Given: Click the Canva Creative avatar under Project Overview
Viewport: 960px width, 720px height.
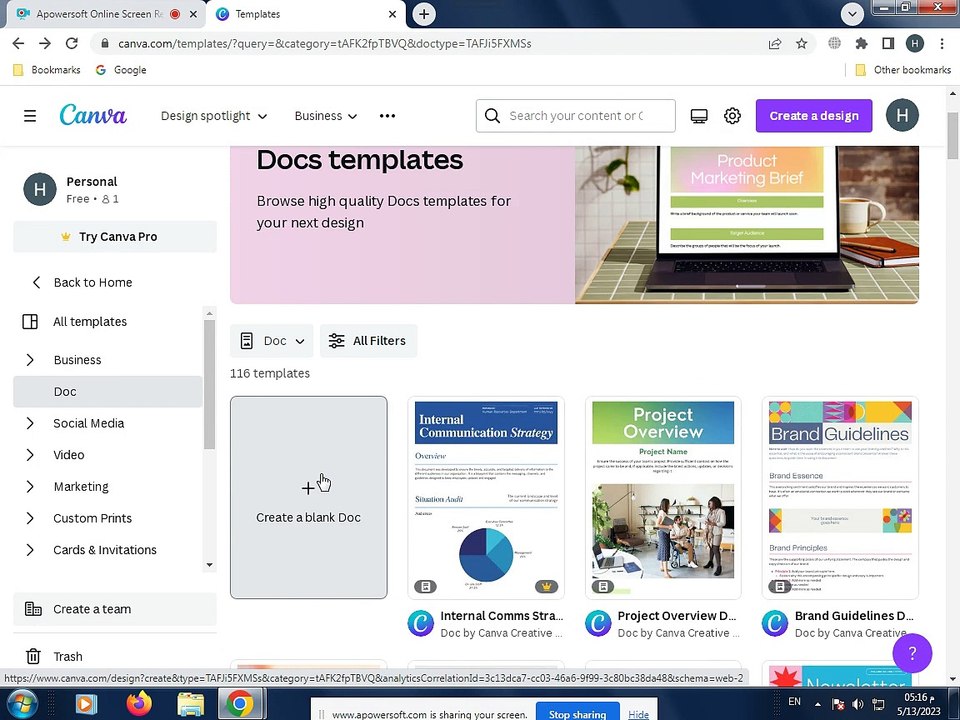Looking at the screenshot, I should pos(598,624).
